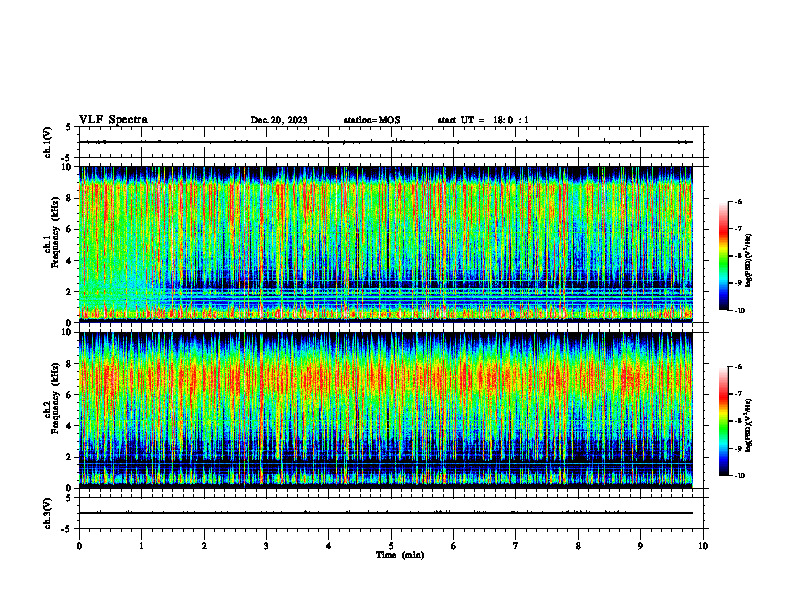Click time axis tick label "10"
Screen dimensions: 792x612
tap(703, 546)
